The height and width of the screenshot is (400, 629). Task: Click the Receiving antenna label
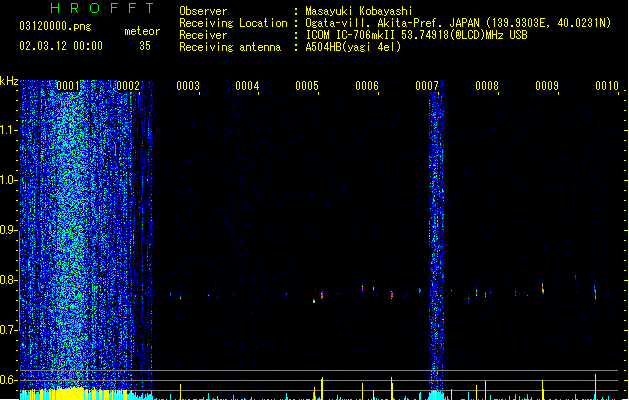pyautogui.click(x=230, y=47)
